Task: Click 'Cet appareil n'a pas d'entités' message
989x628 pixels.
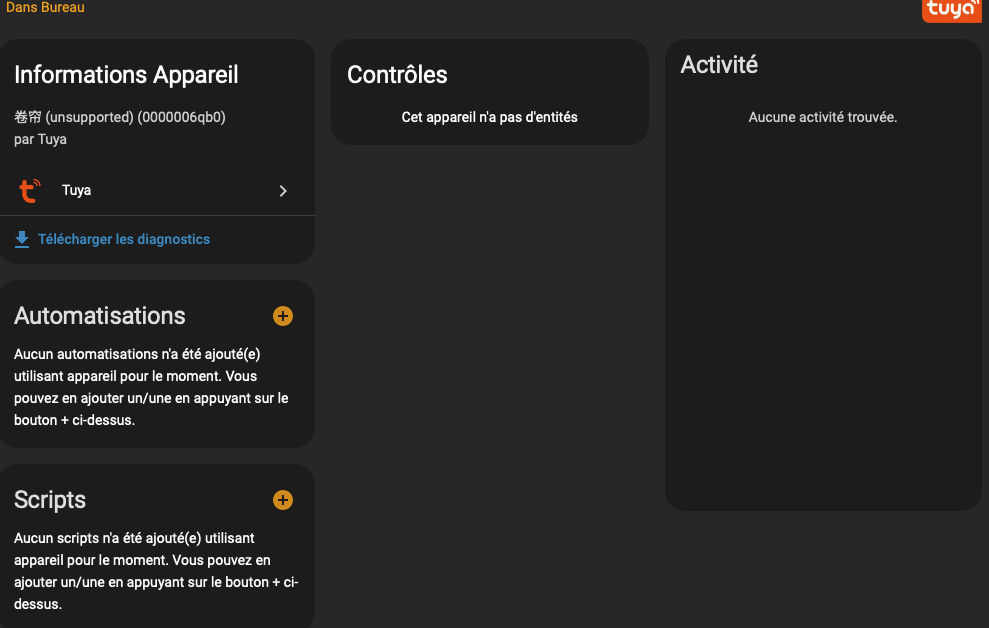Action: (x=489, y=117)
